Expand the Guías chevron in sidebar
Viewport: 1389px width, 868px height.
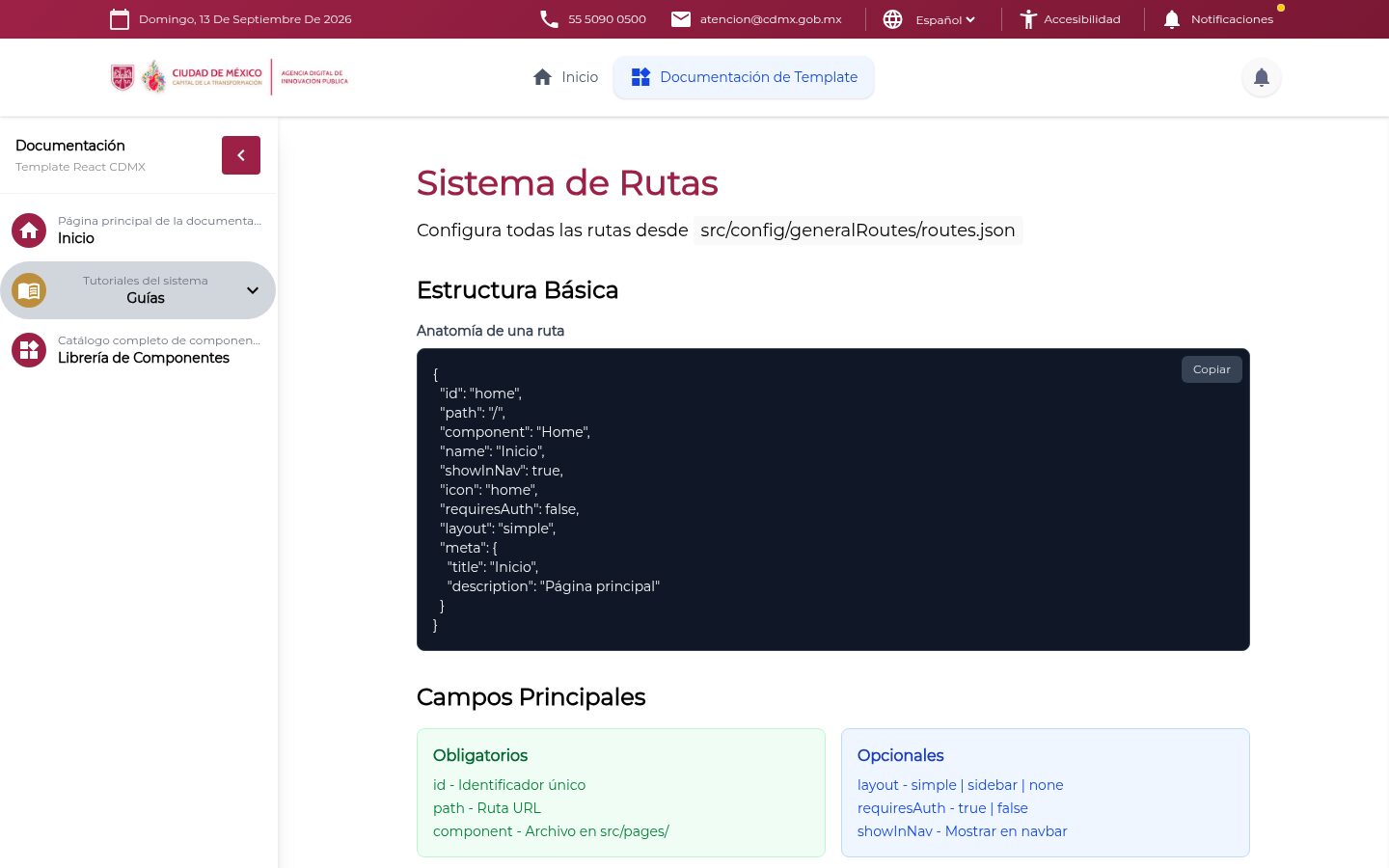[253, 290]
